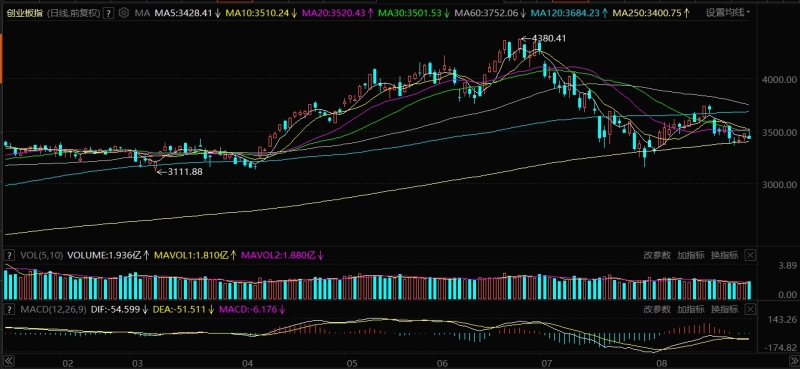Image resolution: width=800 pixels, height=369 pixels.
Task: Click the gray MA indicator label
Action: [x=142, y=14]
